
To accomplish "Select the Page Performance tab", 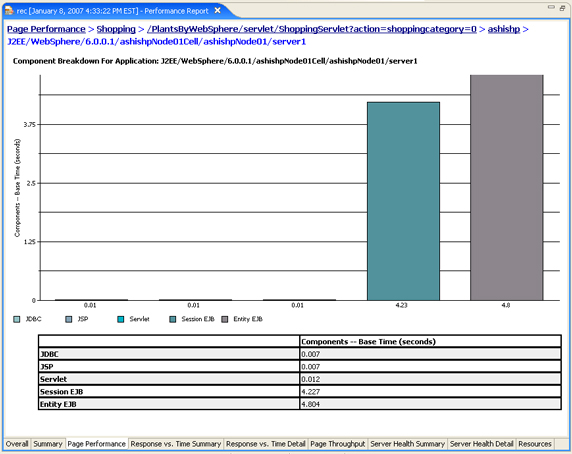I will click(97, 444).
